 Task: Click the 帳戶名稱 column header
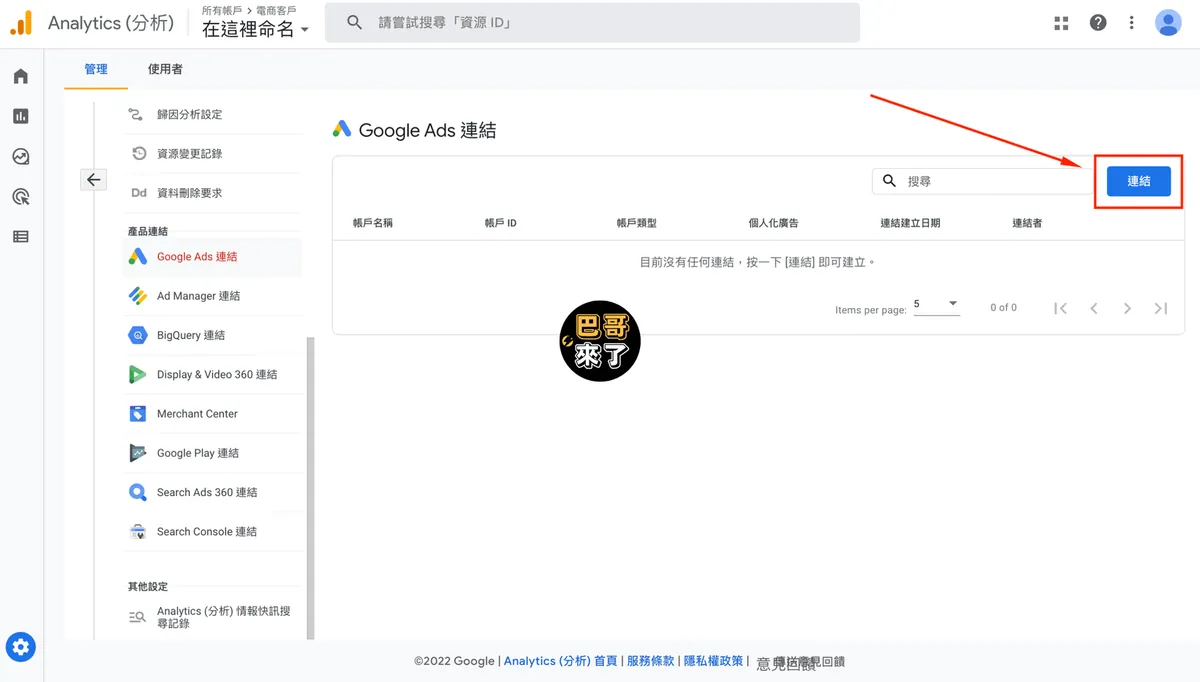pyautogui.click(x=373, y=223)
